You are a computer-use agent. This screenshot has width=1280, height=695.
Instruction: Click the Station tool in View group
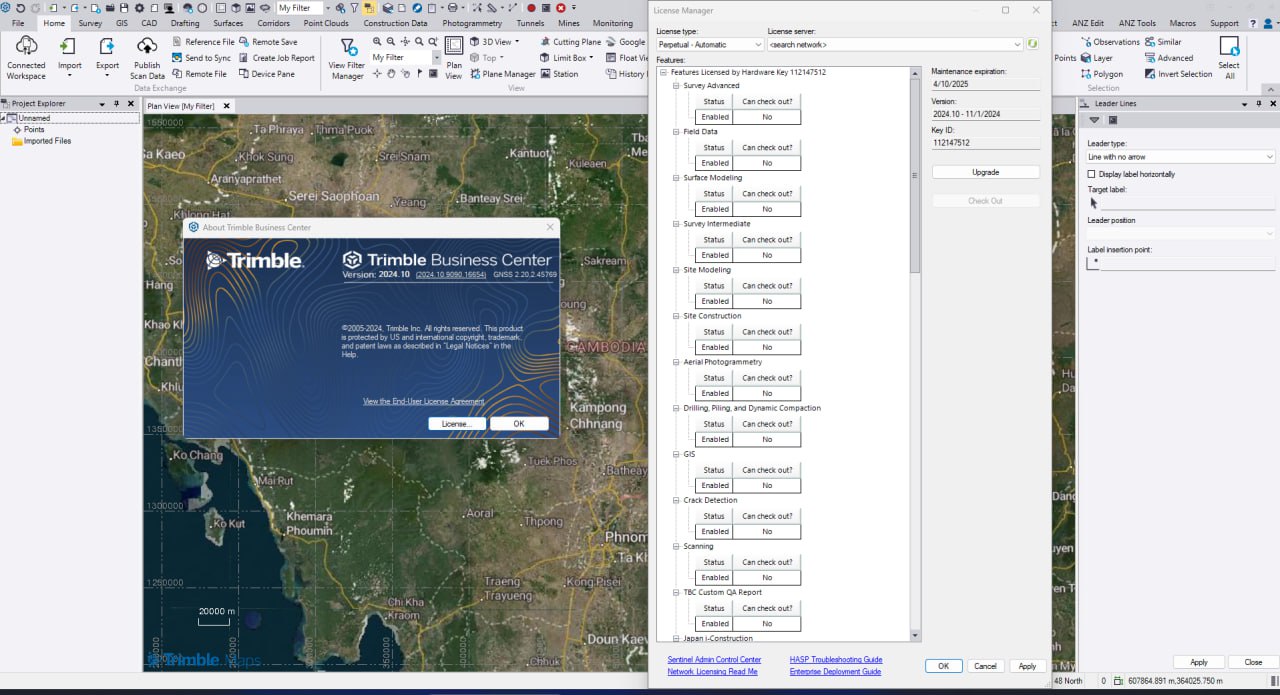(558, 74)
